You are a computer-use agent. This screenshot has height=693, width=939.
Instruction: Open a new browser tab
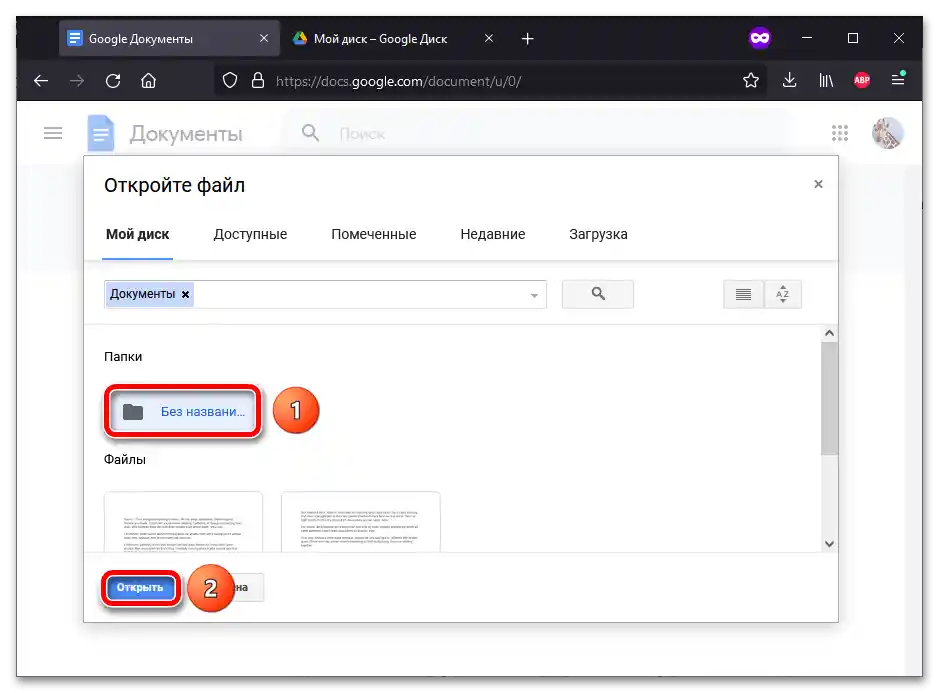528,39
